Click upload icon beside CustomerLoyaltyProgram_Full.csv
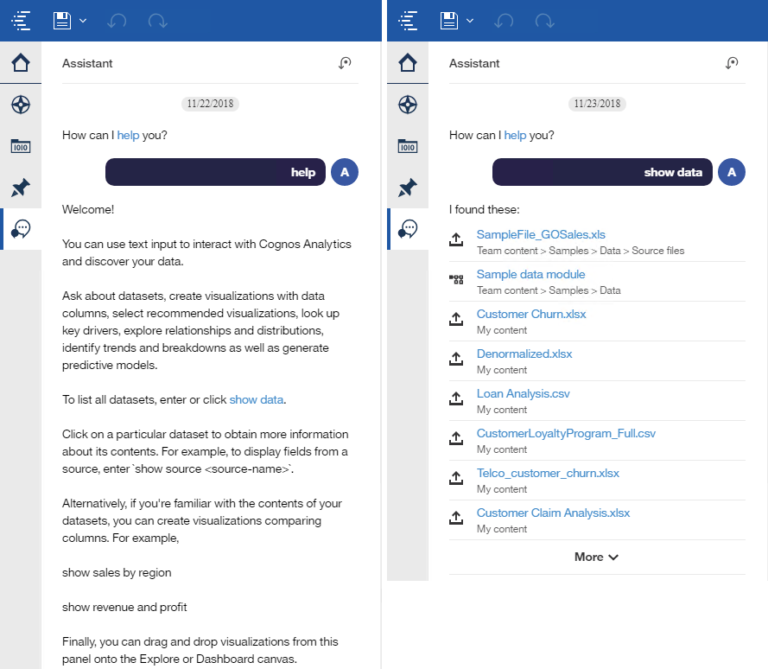The height and width of the screenshot is (669, 768). click(456, 438)
